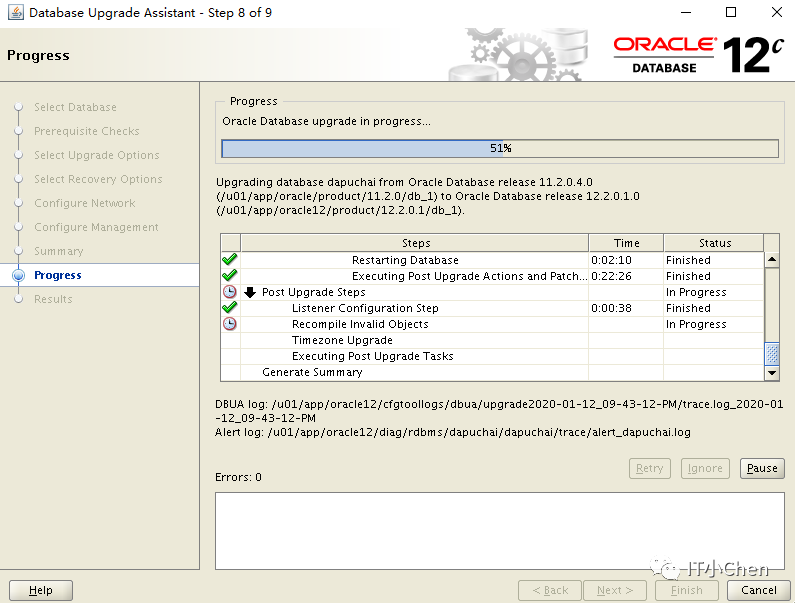
Task: Click the Retry button
Action: [x=649, y=468]
